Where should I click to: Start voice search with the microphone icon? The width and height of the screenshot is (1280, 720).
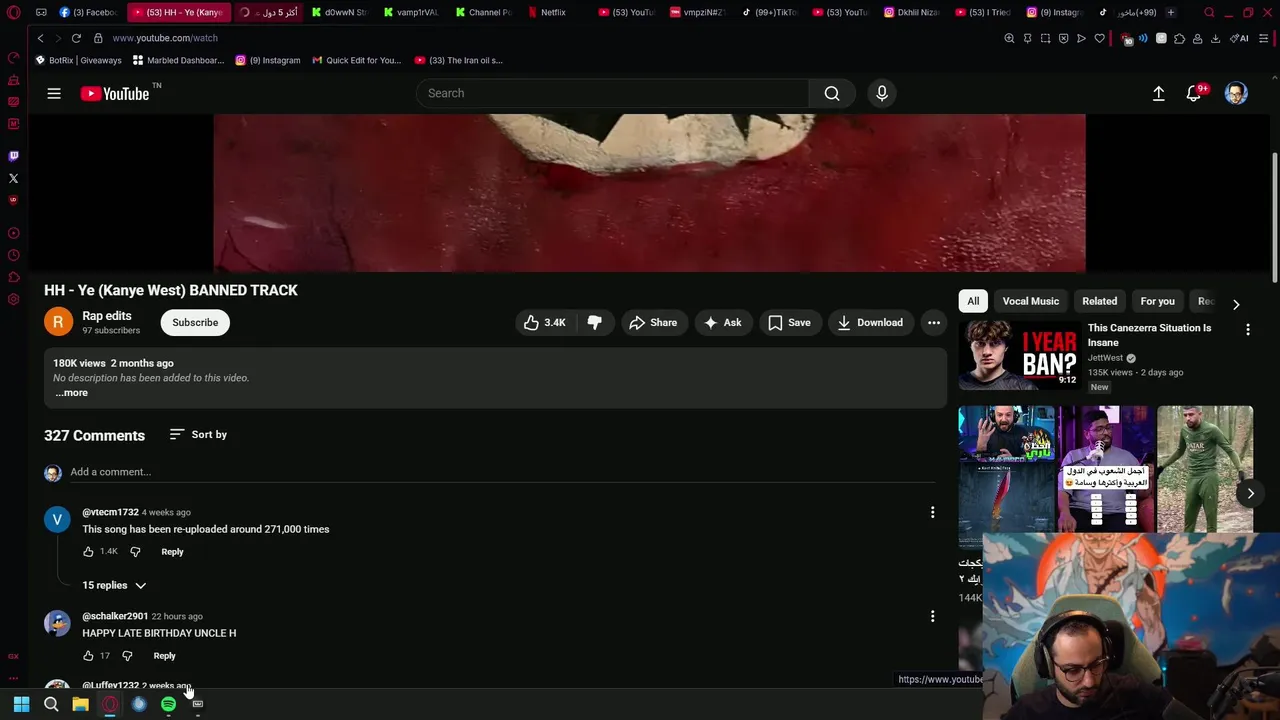coord(881,93)
